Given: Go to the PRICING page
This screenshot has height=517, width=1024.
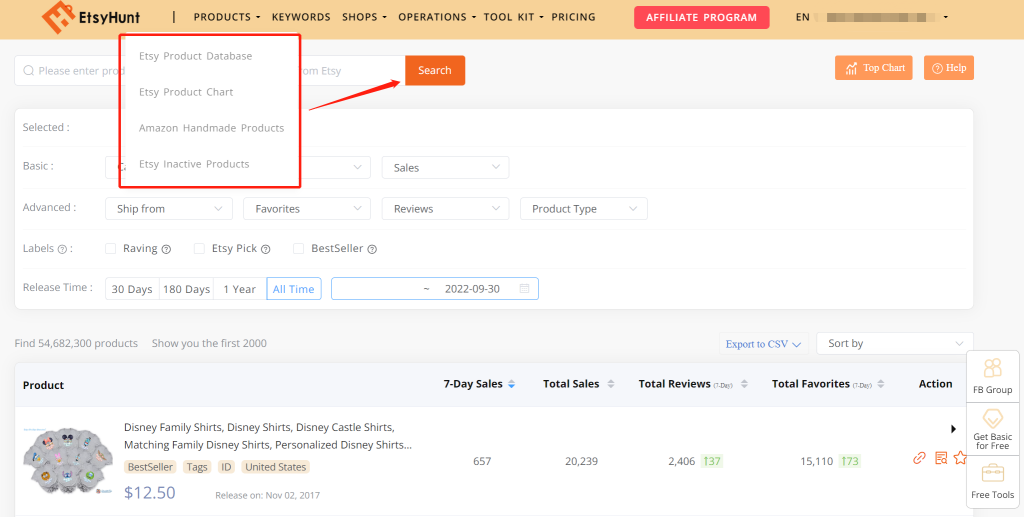Looking at the screenshot, I should 573,17.
